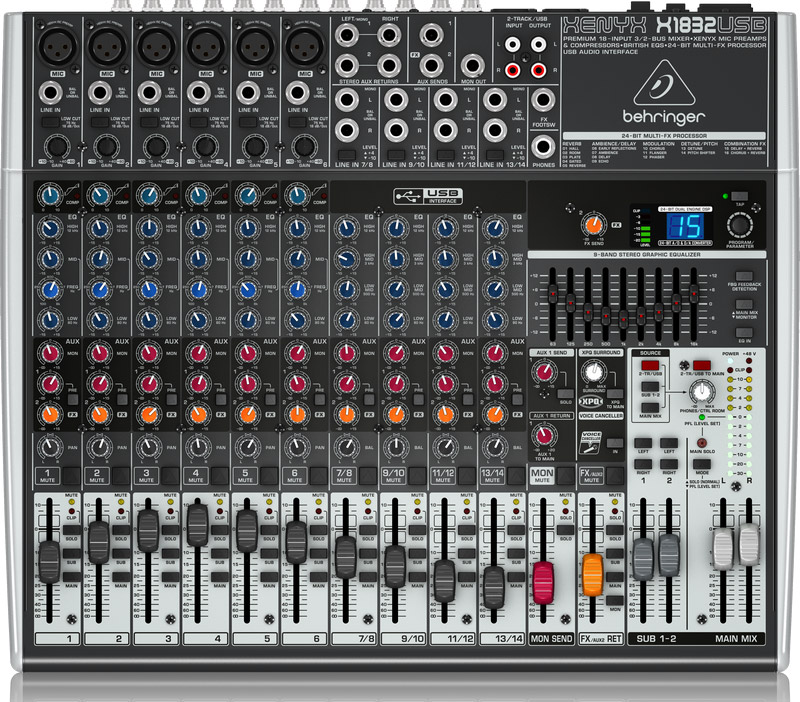This screenshot has width=800, height=702.
Task: Toggle Sub 1 LEFT assign button
Action: pos(643,443)
